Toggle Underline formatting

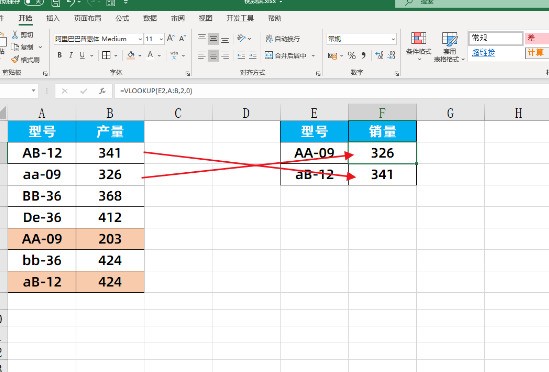point(82,55)
